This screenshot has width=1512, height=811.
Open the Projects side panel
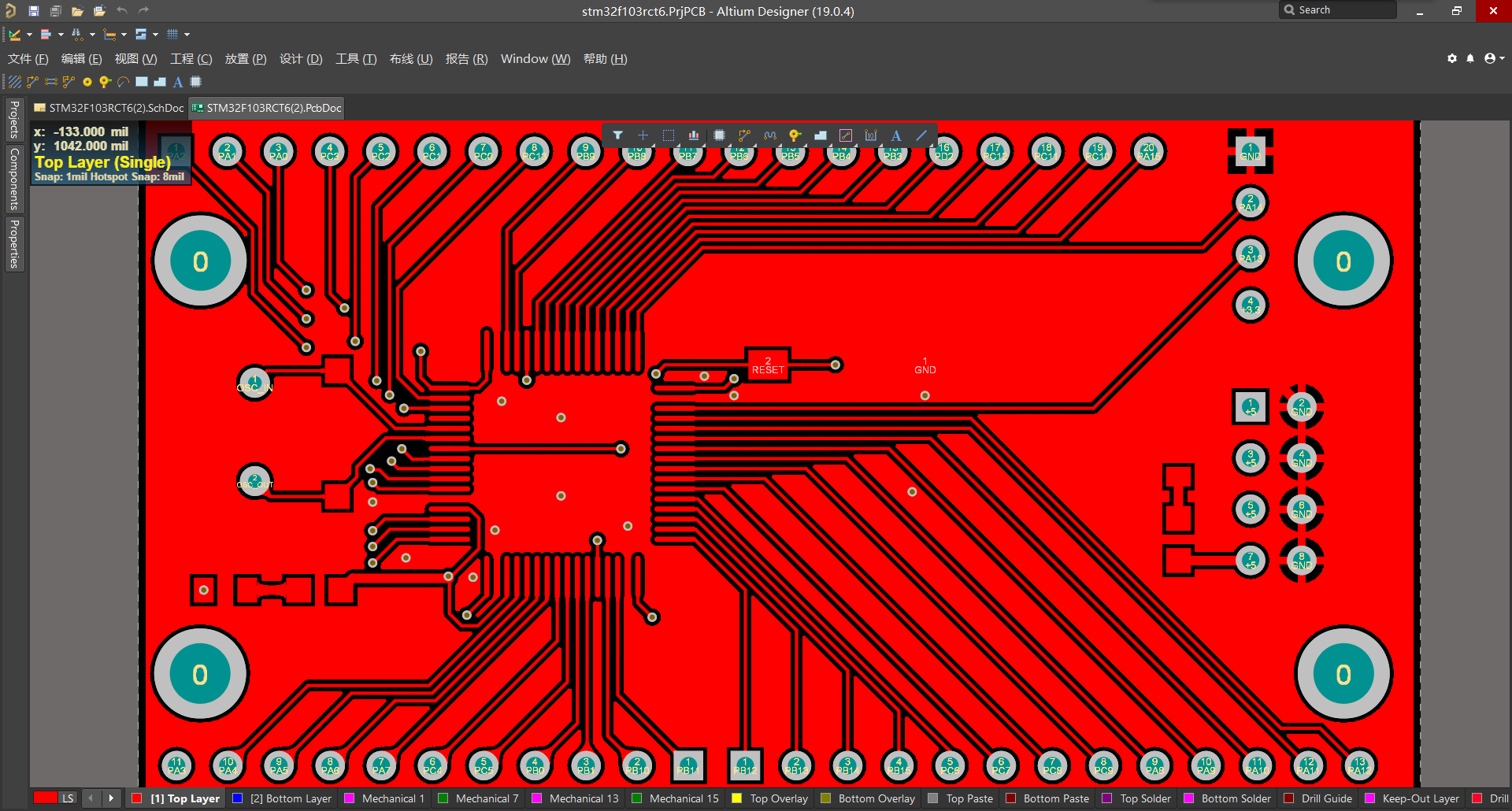click(14, 120)
